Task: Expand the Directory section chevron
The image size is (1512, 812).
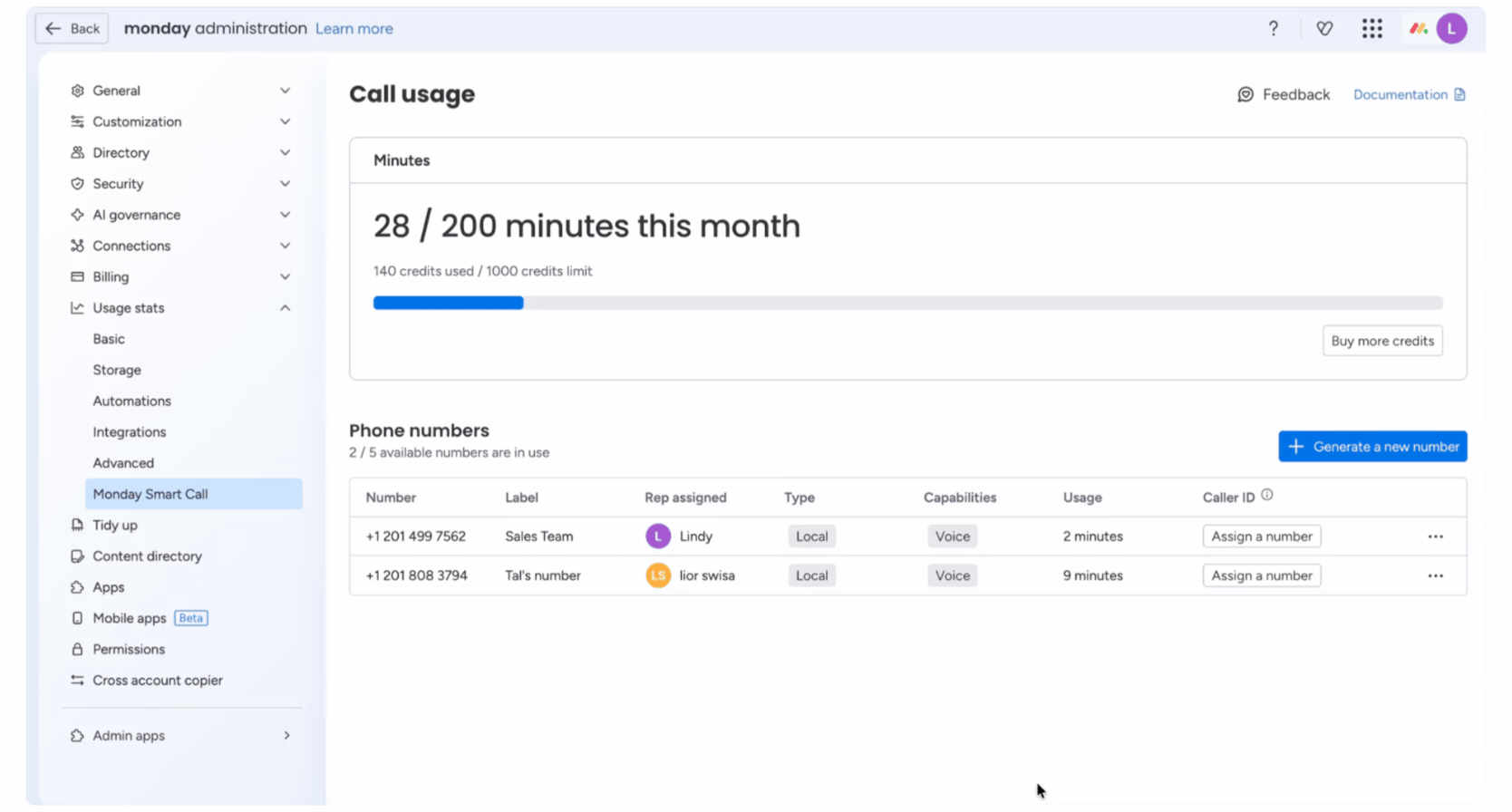Action: (285, 152)
